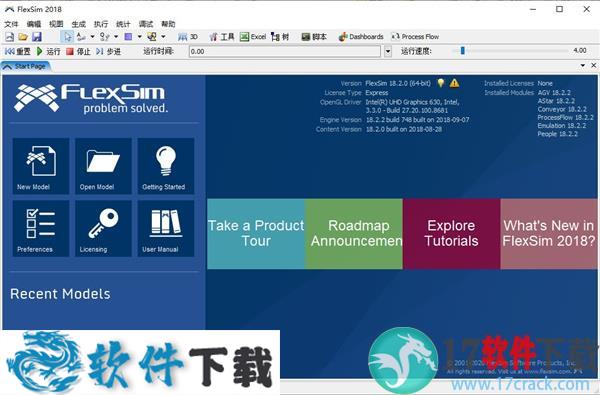Click the run speed value 4.00
This screenshot has height=395, width=600.
point(580,51)
